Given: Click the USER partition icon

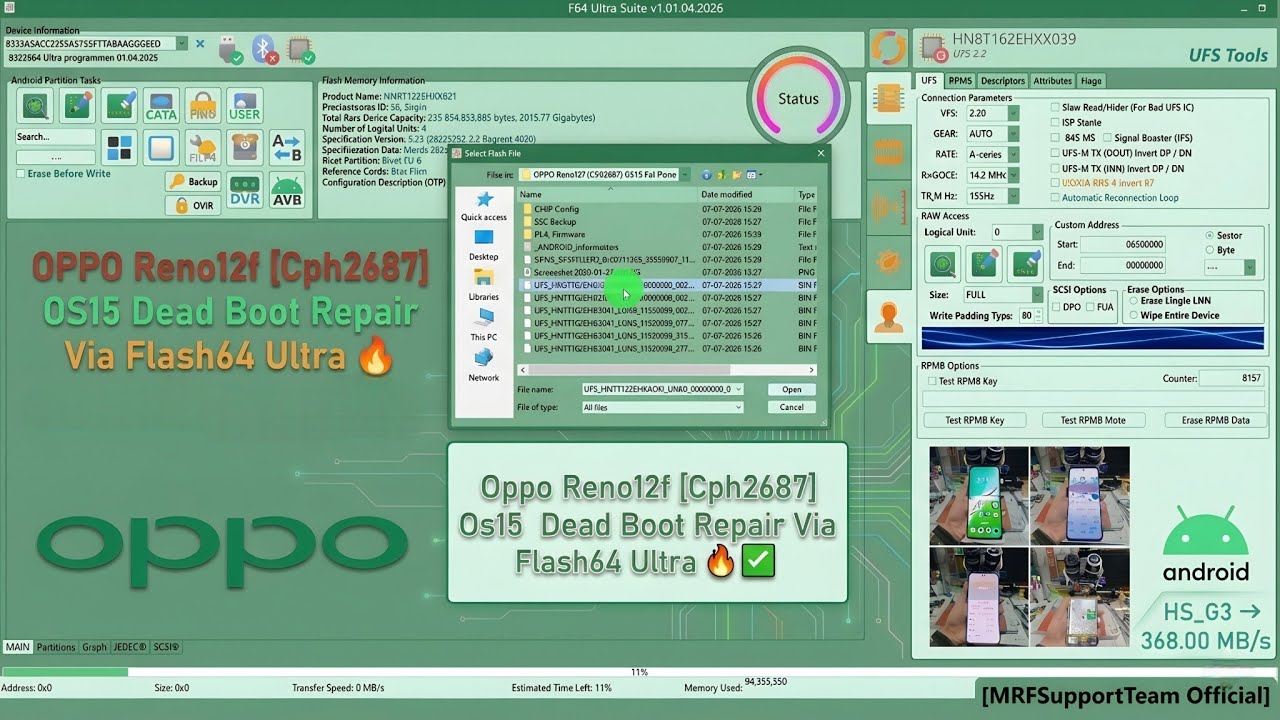Looking at the screenshot, I should pyautogui.click(x=244, y=106).
